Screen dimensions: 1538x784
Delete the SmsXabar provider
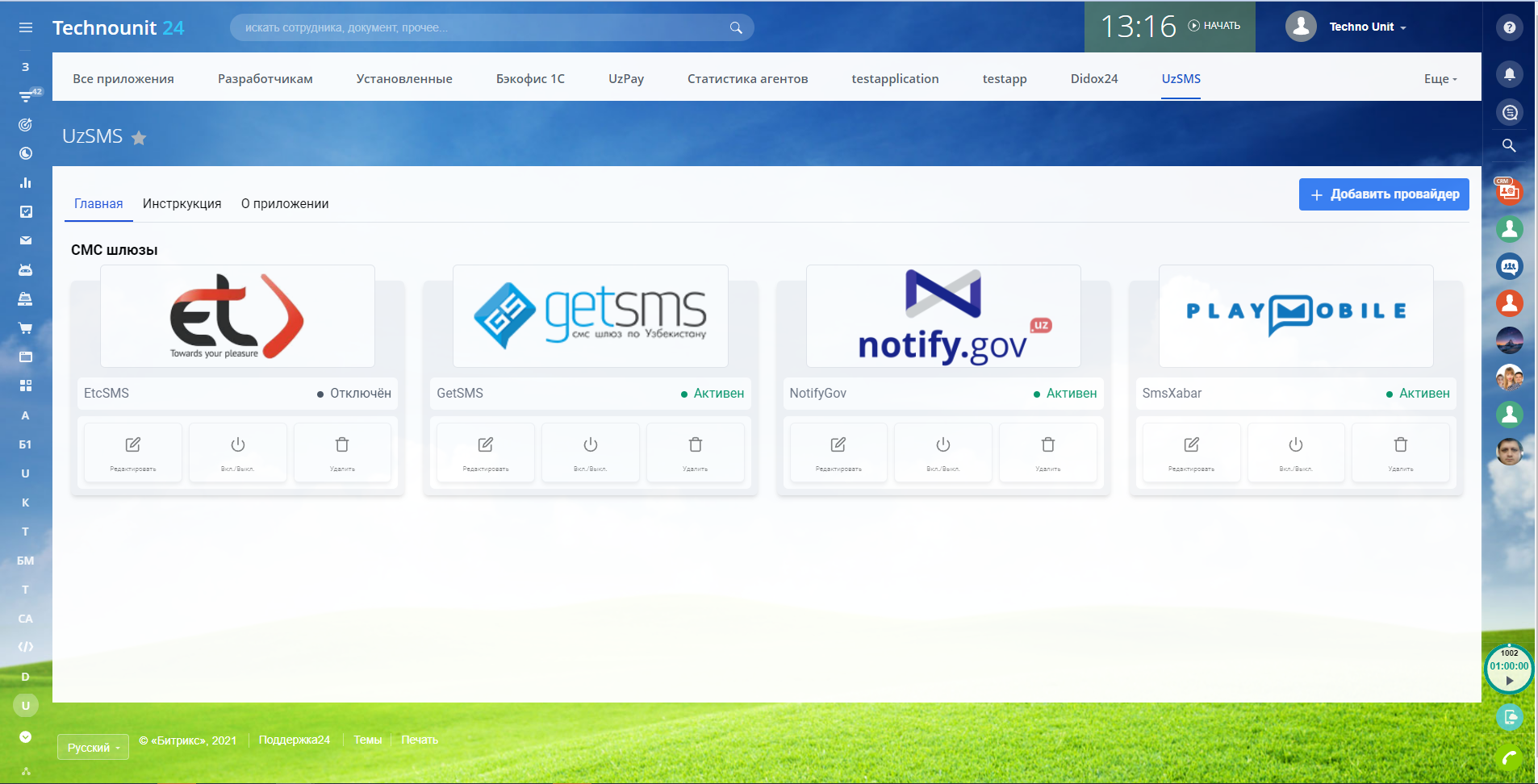(1401, 452)
